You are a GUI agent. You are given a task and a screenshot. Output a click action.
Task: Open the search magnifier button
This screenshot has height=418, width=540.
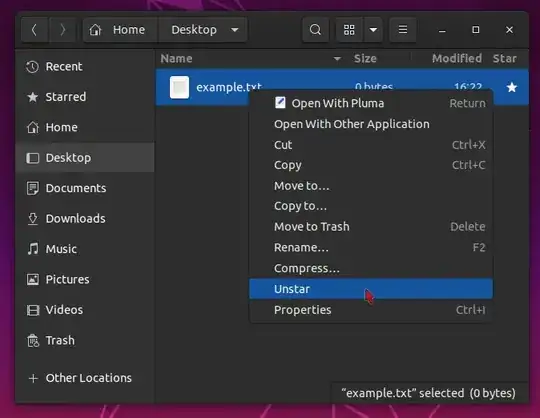click(x=315, y=30)
